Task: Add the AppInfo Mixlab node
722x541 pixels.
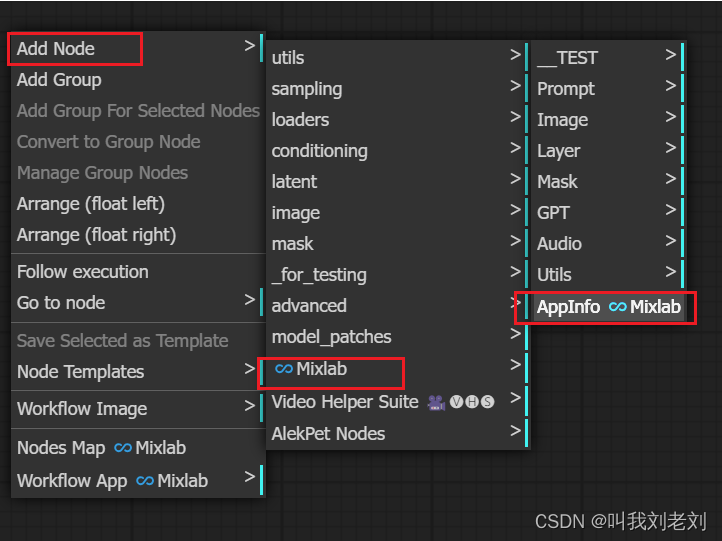Action: pos(607,307)
